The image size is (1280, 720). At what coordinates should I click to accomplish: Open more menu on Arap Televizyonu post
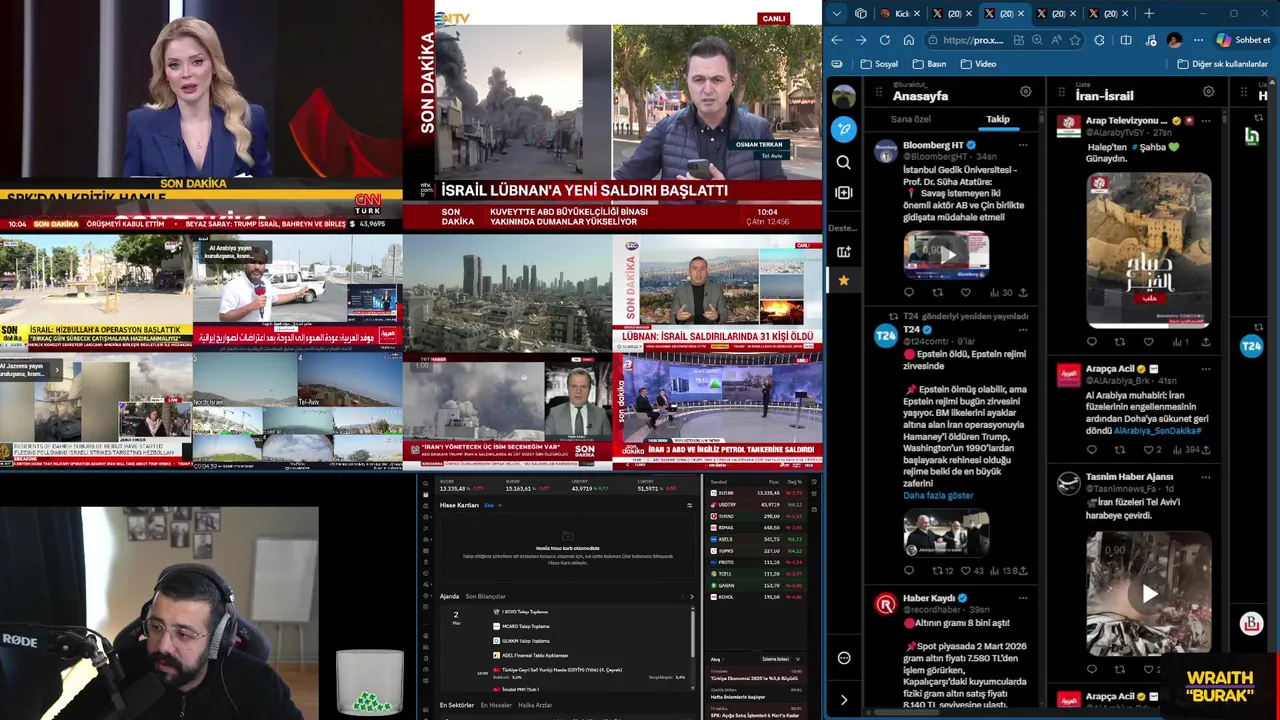click(x=1206, y=121)
